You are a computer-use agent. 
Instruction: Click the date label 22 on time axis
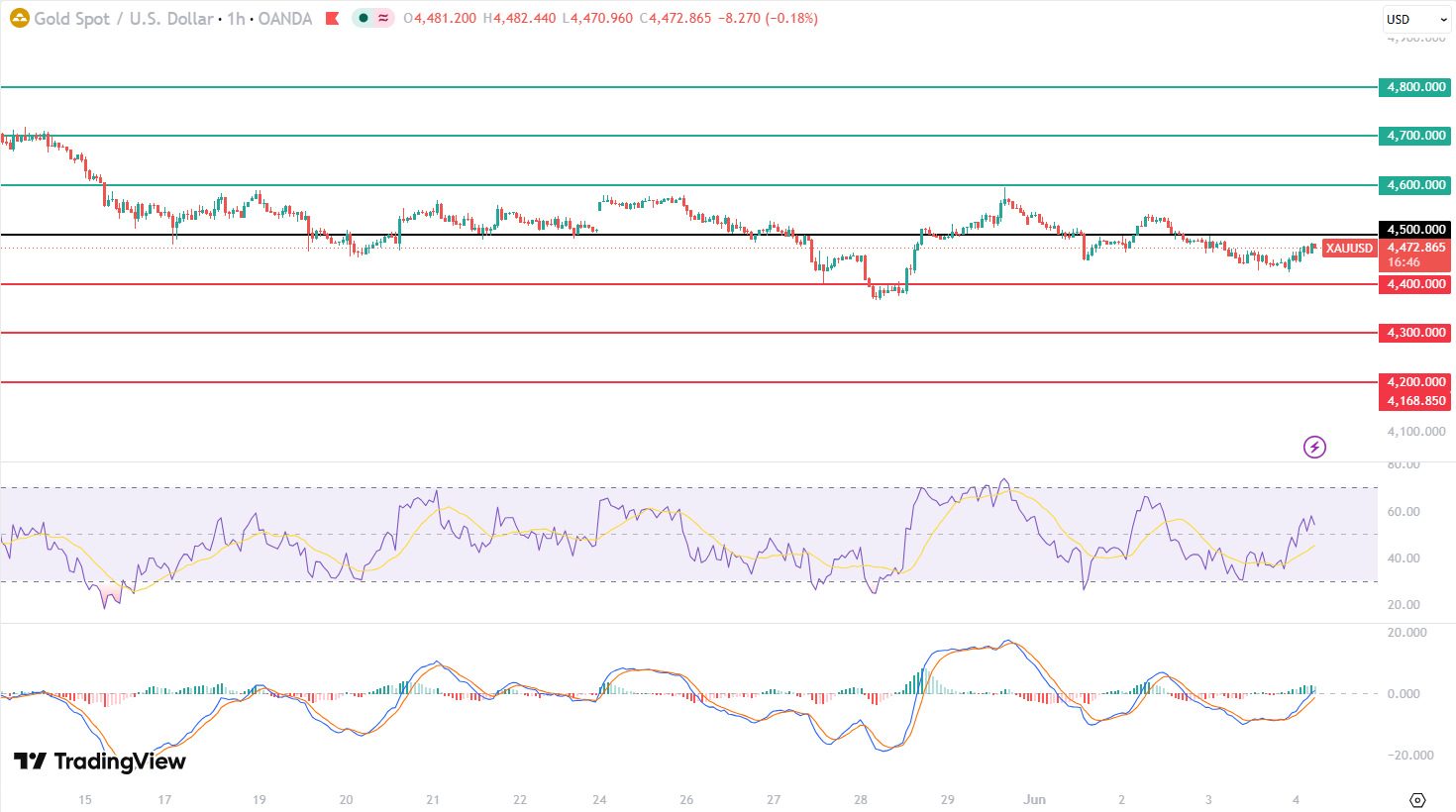click(x=520, y=800)
